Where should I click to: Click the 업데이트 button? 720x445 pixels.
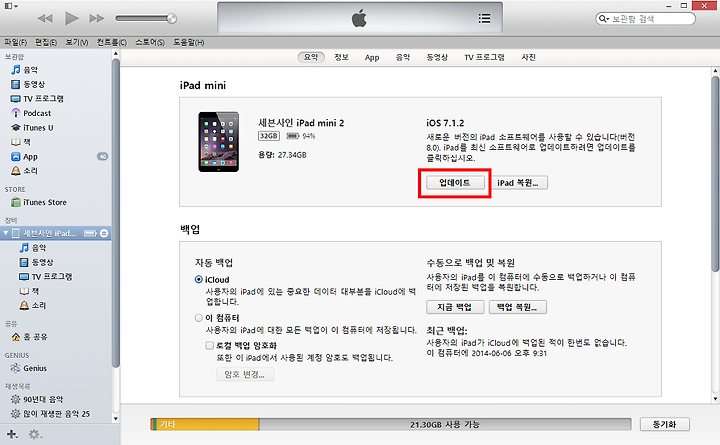point(455,183)
